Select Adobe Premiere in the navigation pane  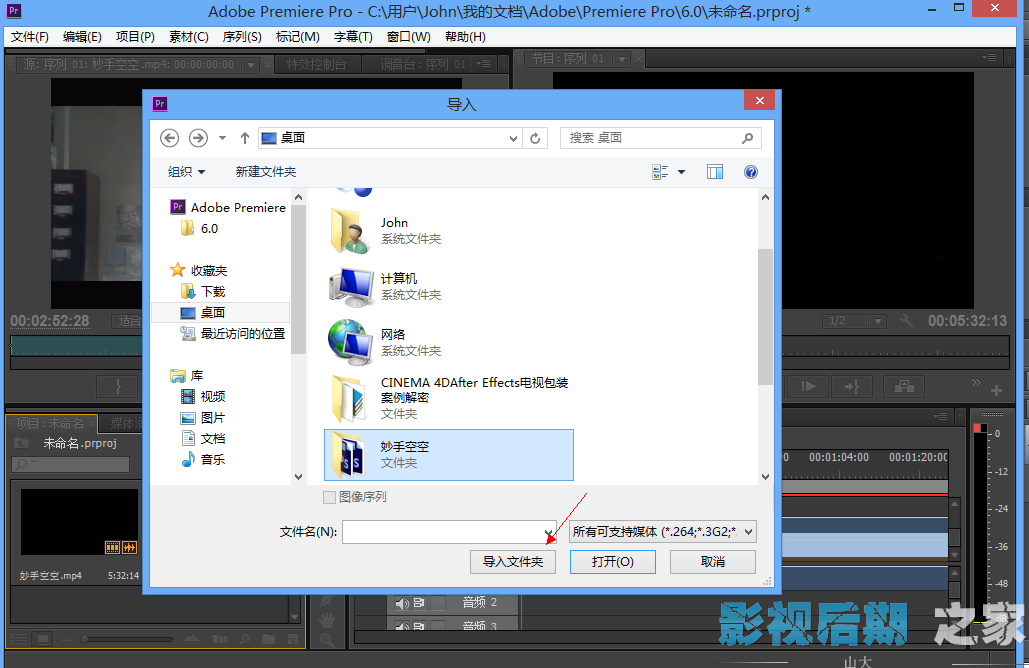238,207
